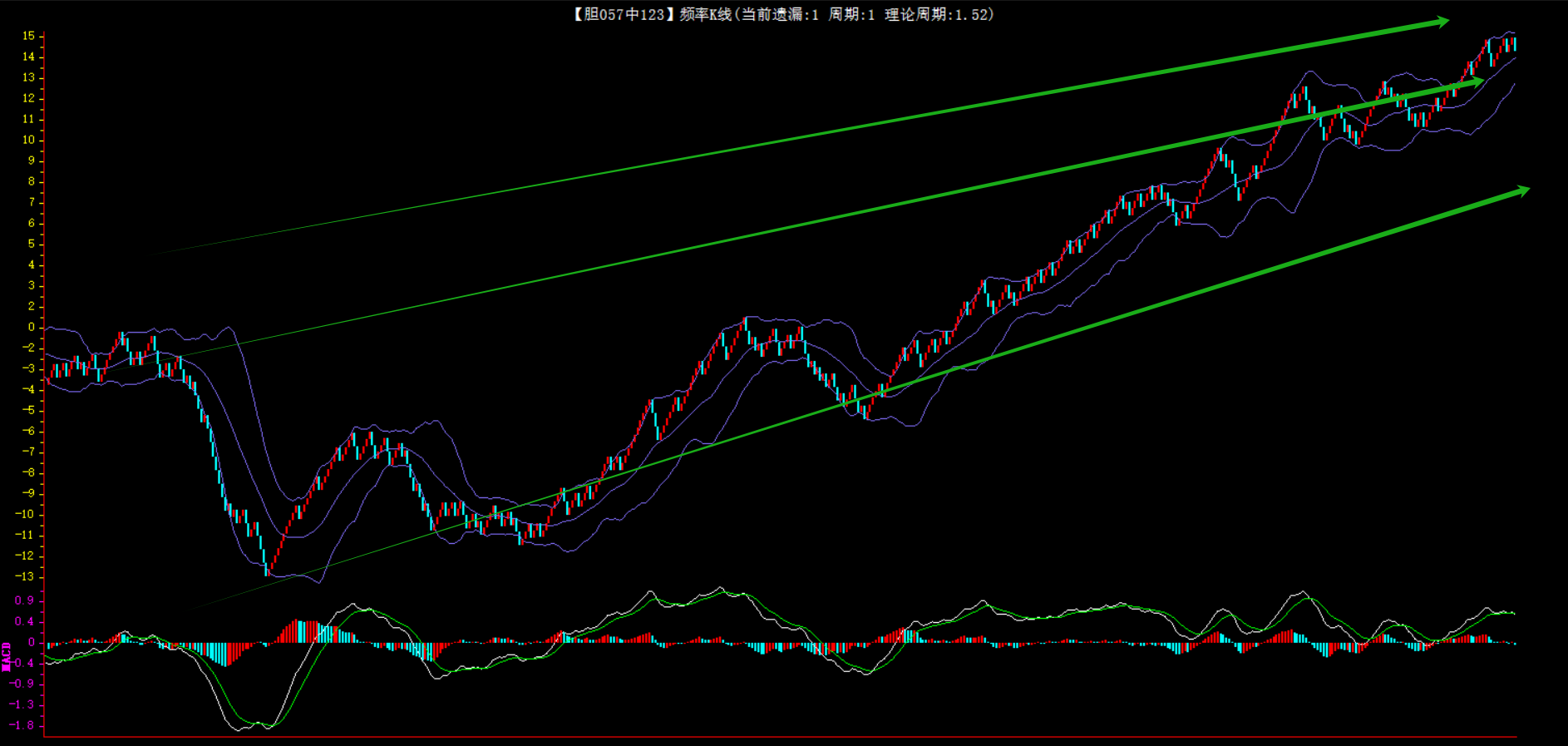Click the -13 label on price axis
The width and height of the screenshot is (1568, 746).
25,576
